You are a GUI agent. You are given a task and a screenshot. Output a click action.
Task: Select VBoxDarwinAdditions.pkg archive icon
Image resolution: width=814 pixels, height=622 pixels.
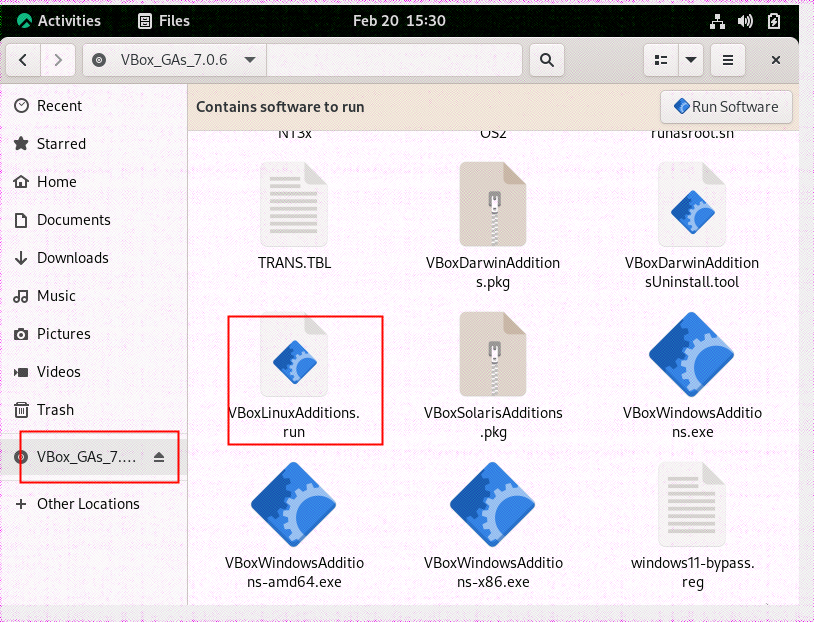(x=493, y=205)
